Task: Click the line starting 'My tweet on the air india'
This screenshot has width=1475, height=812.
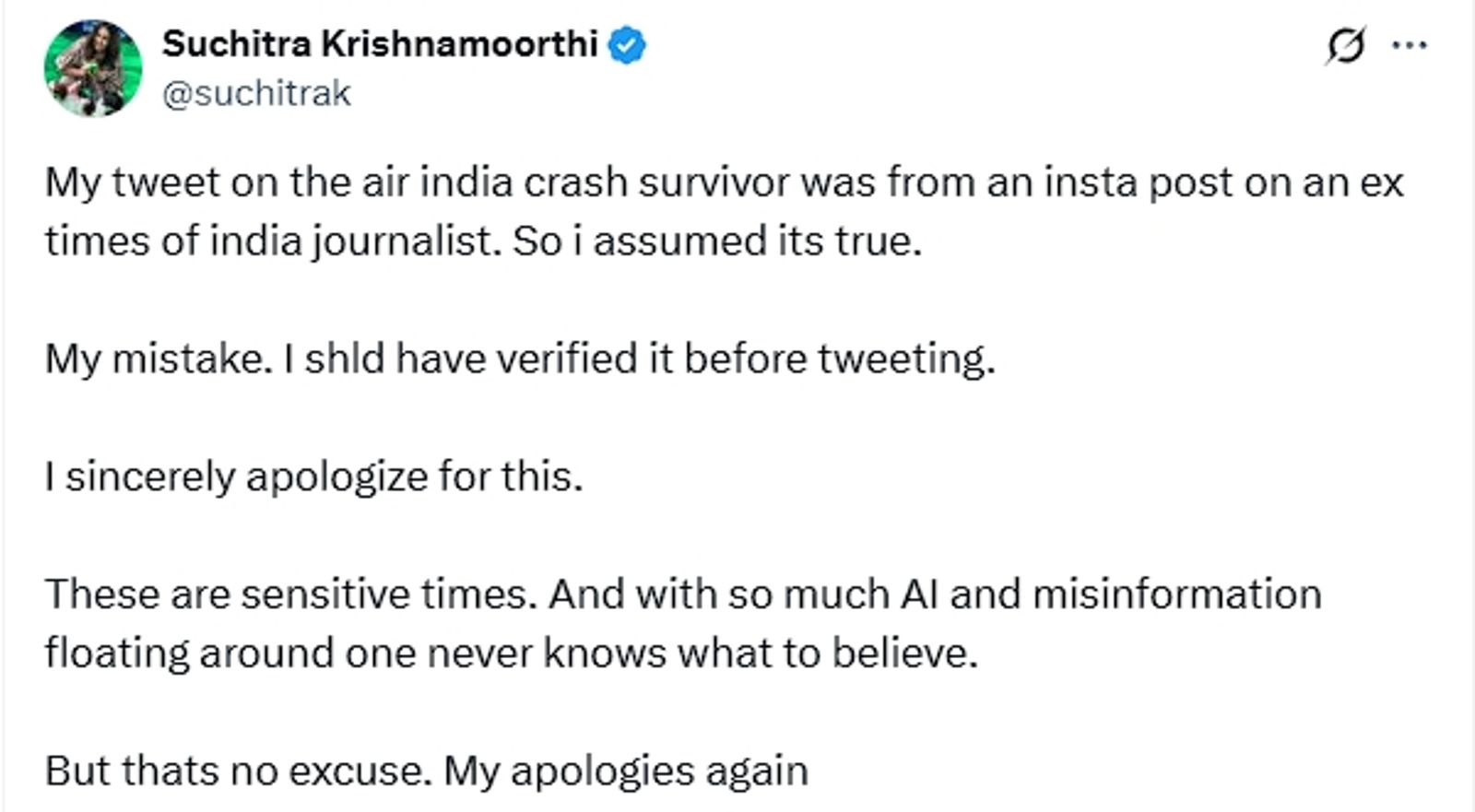Action: [x=724, y=182]
